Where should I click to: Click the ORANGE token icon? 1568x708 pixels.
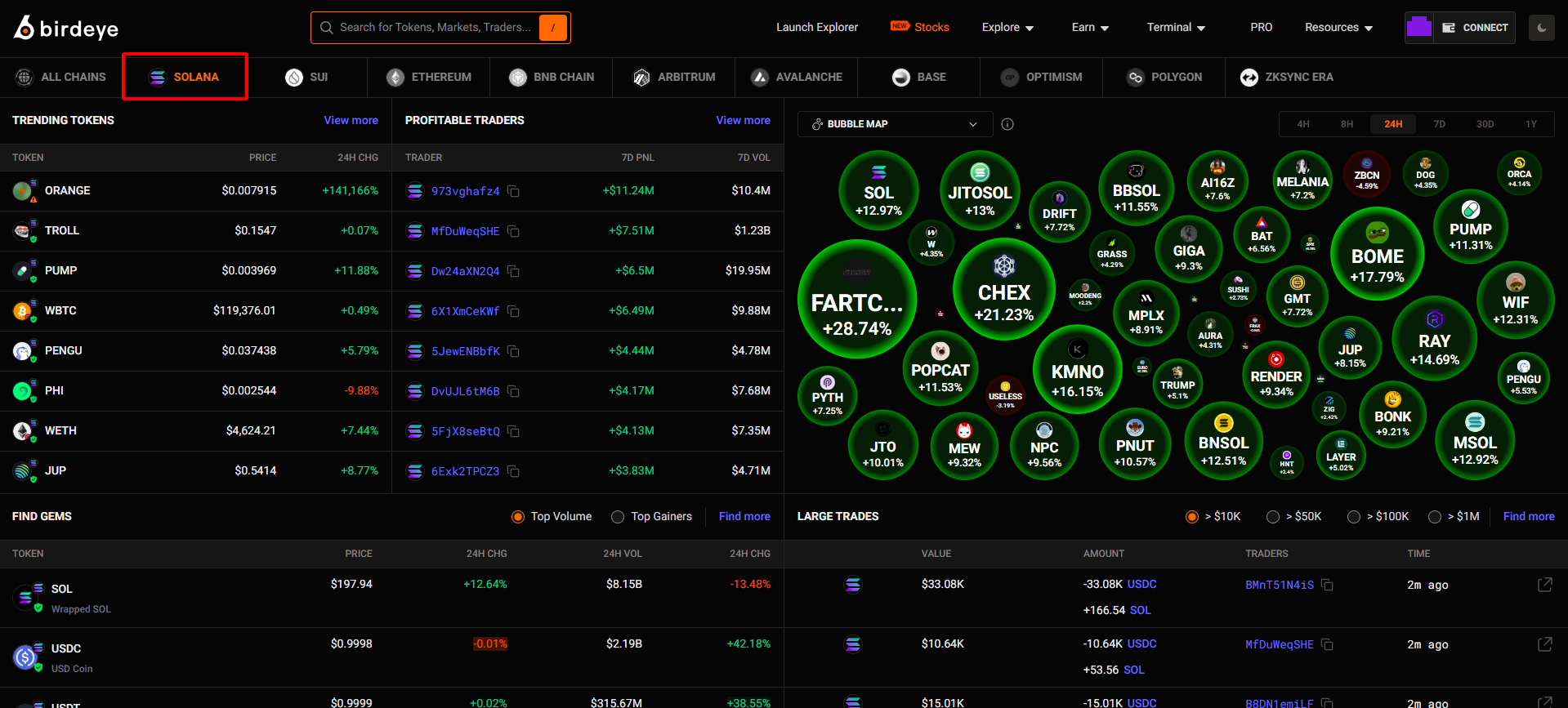[23, 191]
